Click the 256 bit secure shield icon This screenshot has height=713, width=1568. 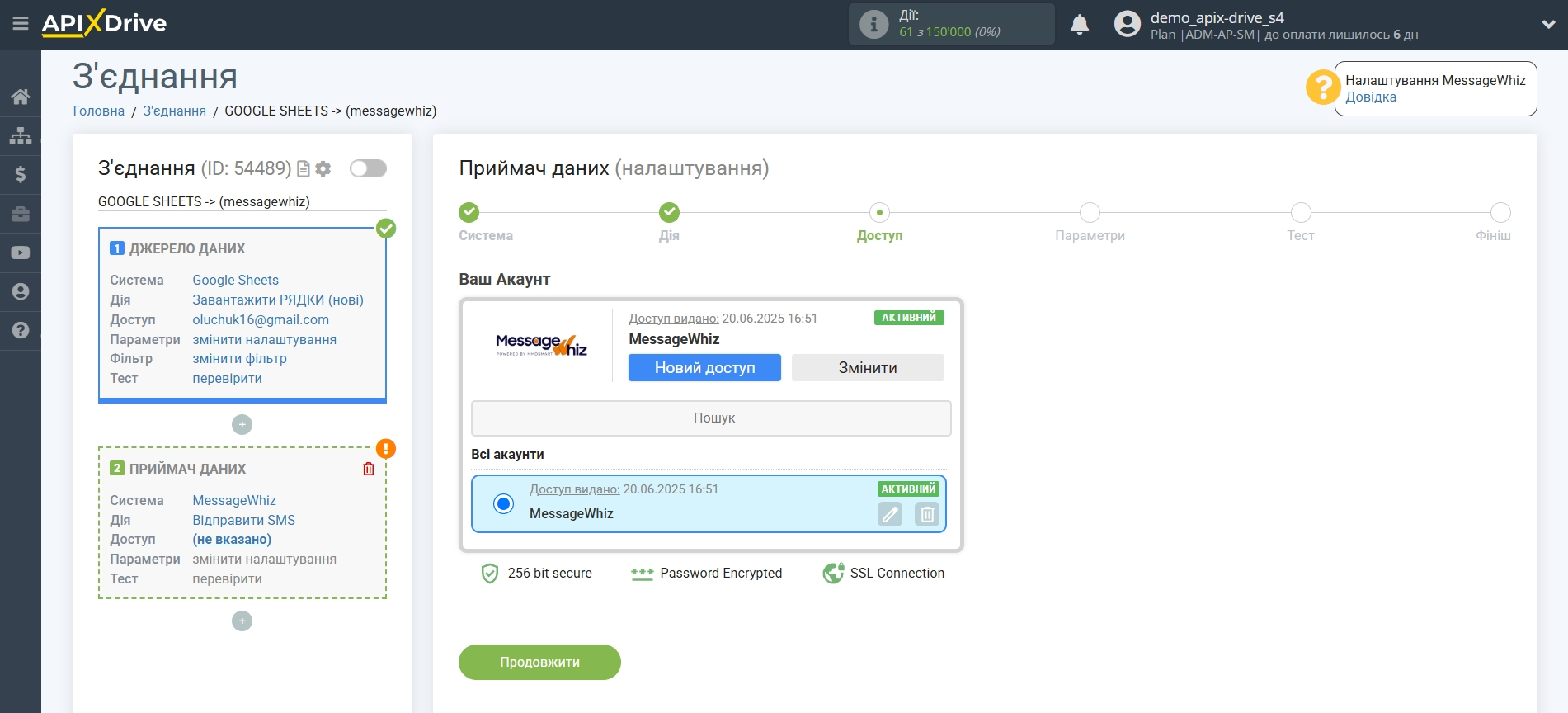[490, 574]
